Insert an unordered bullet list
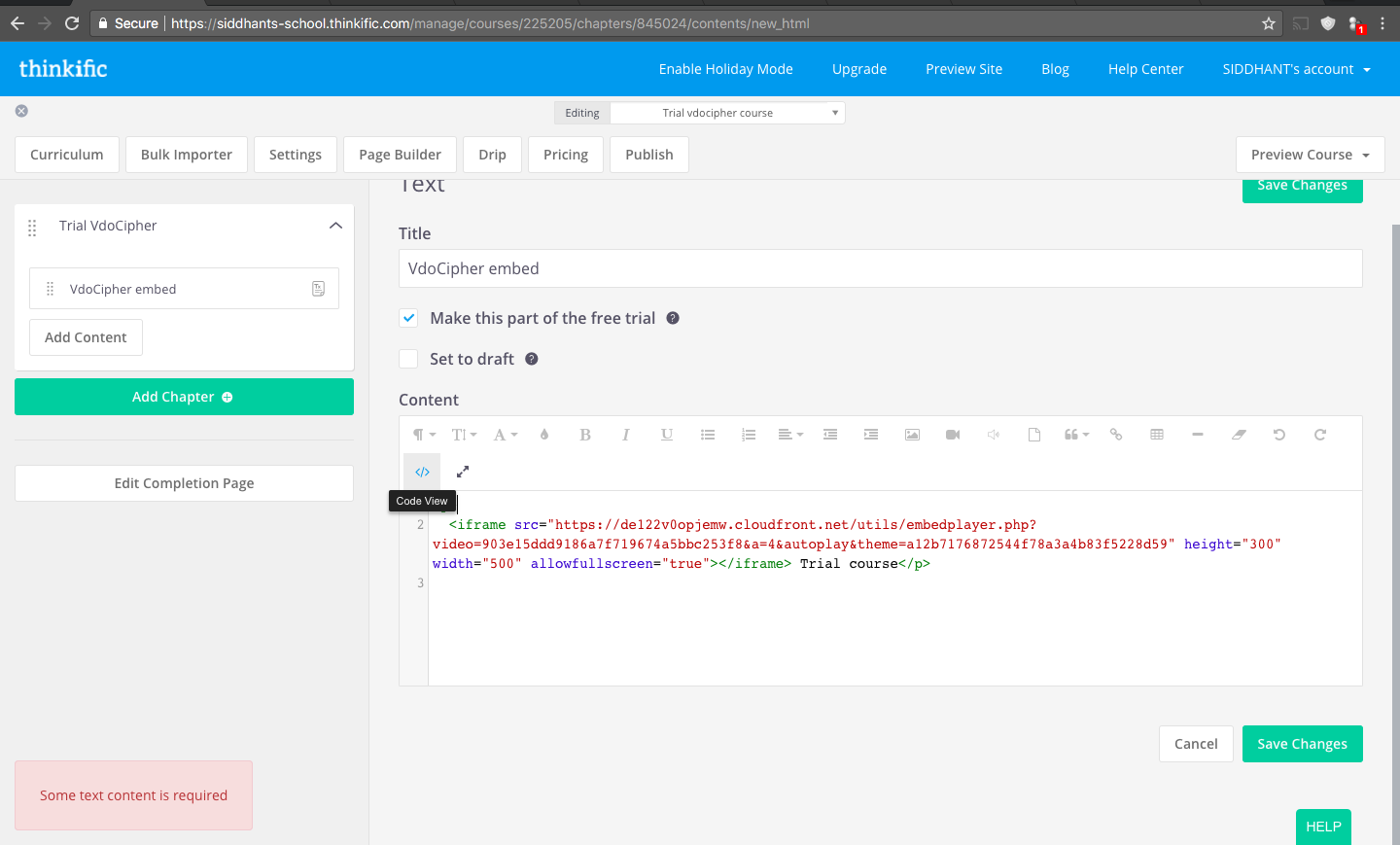The height and width of the screenshot is (845, 1400). [708, 435]
